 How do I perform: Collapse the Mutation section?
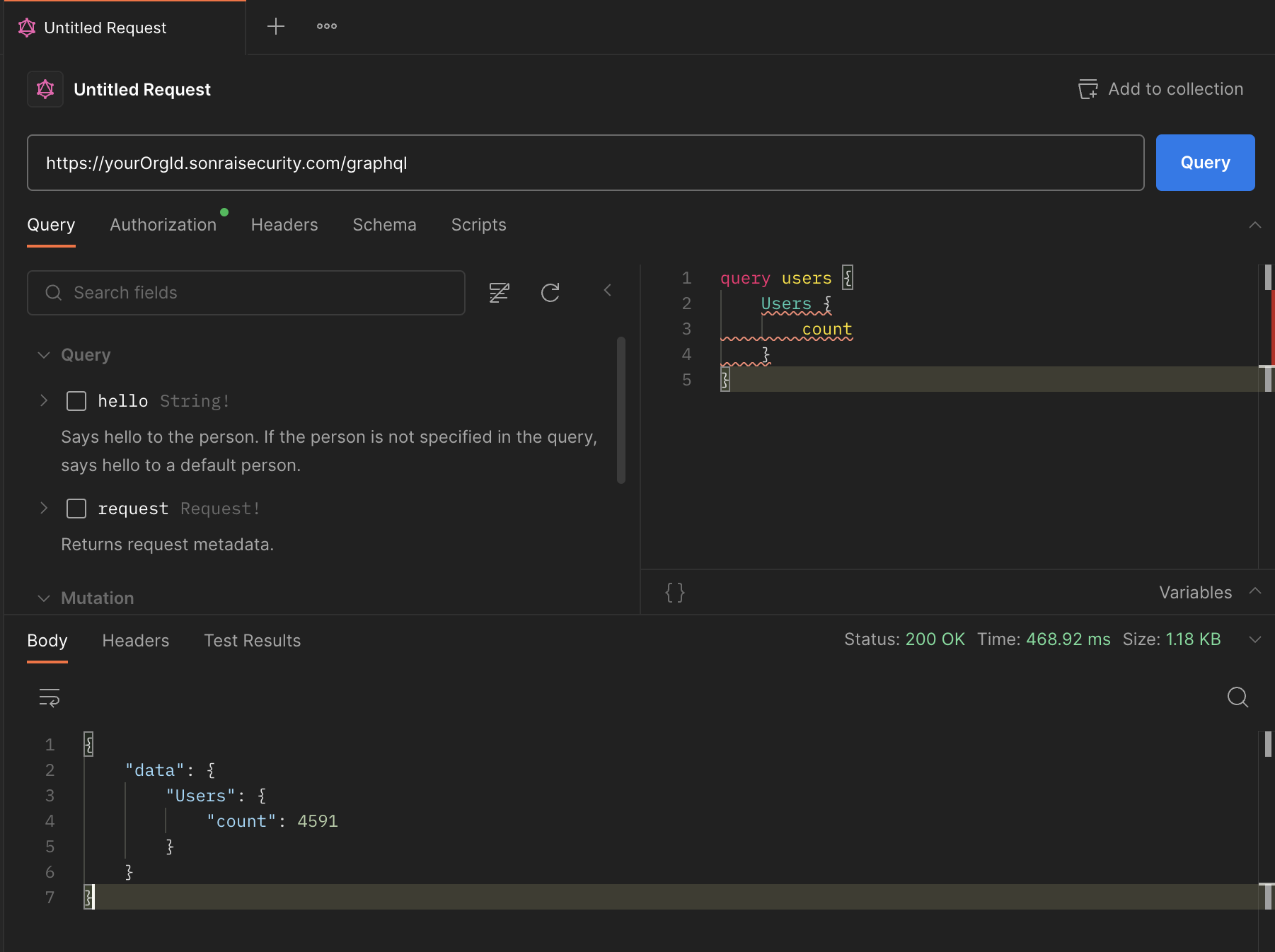(x=44, y=598)
